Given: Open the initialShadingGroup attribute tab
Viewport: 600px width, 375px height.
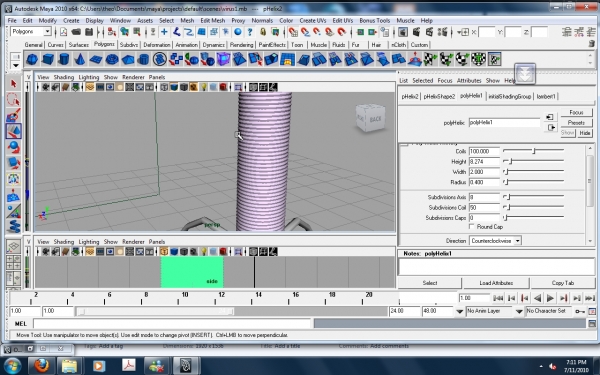Looking at the screenshot, I should 509,96.
